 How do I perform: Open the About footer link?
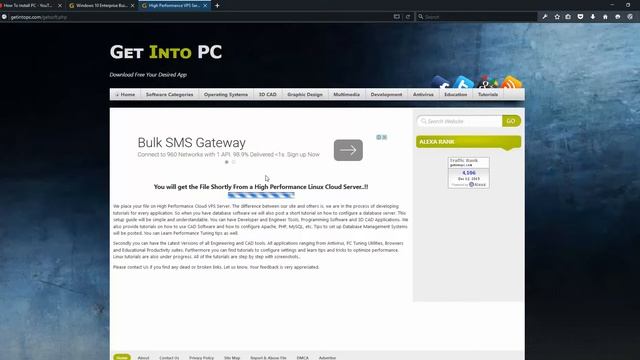[143, 358]
